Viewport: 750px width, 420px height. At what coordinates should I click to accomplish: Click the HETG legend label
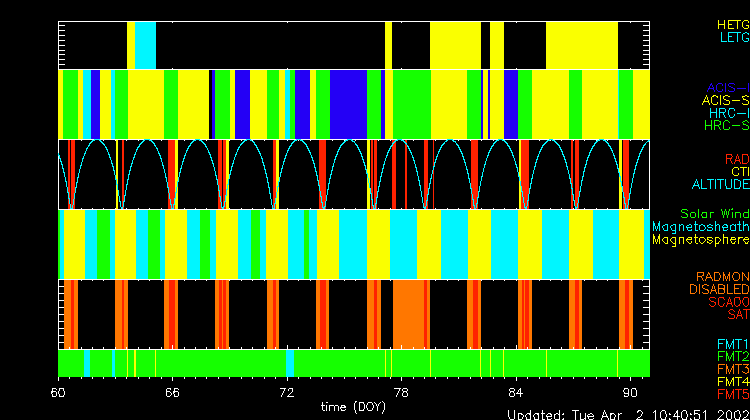(x=733, y=23)
